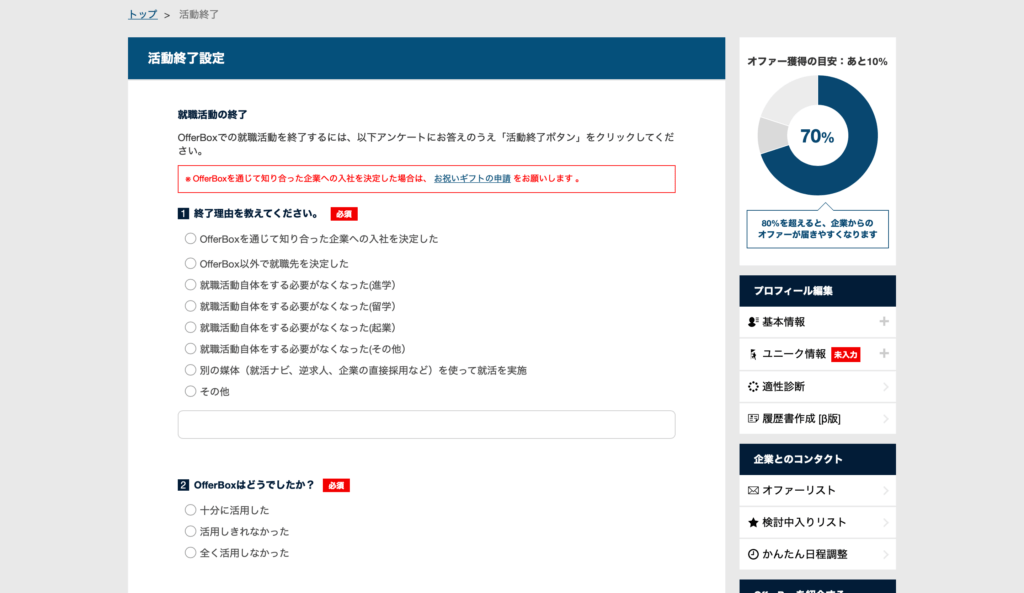Open 履歴書作成 [β版] menu item
Screen dimensions: 1024x593
tap(818, 419)
